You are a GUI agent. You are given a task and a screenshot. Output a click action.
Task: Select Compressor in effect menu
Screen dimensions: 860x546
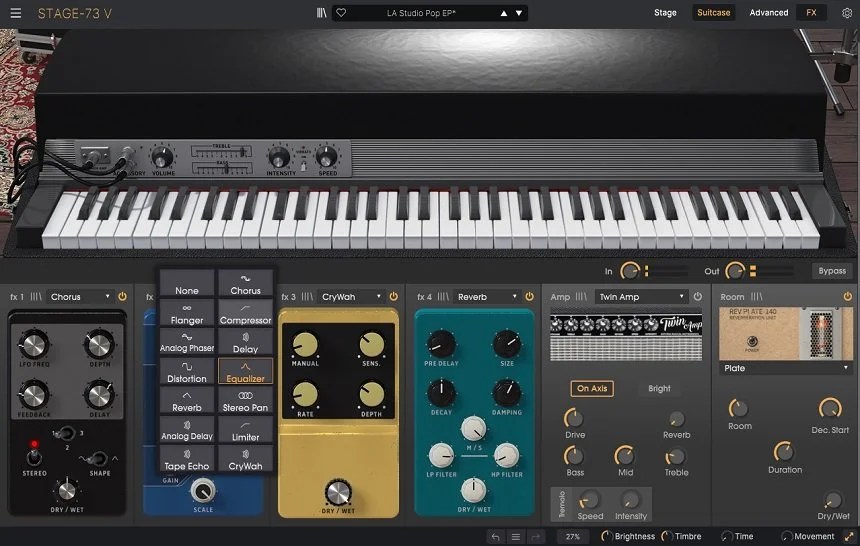pyautogui.click(x=245, y=313)
